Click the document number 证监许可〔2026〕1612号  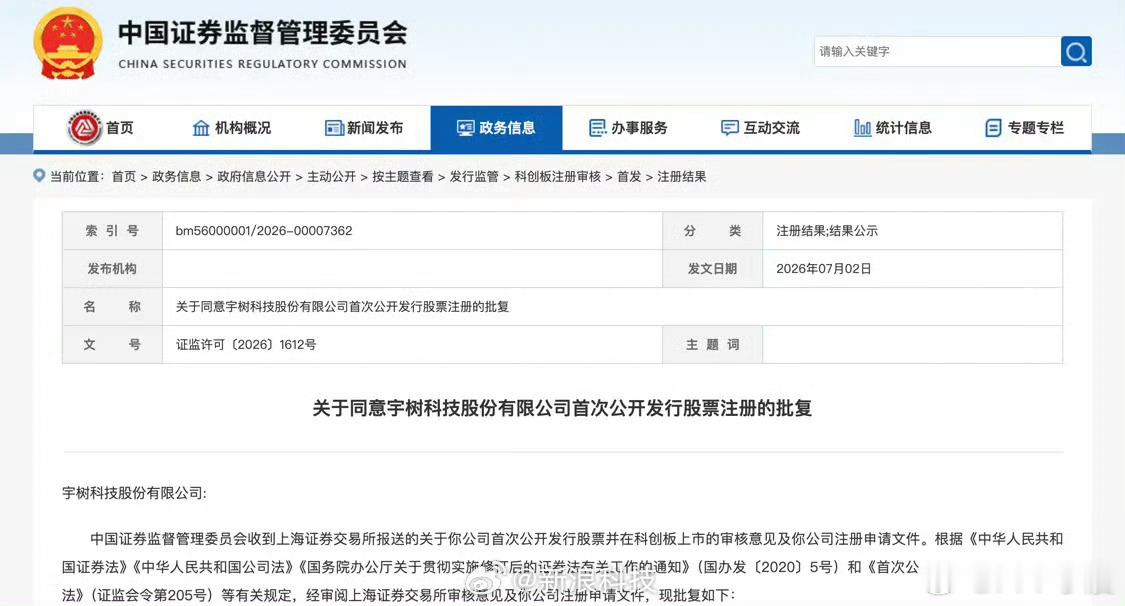click(x=246, y=345)
